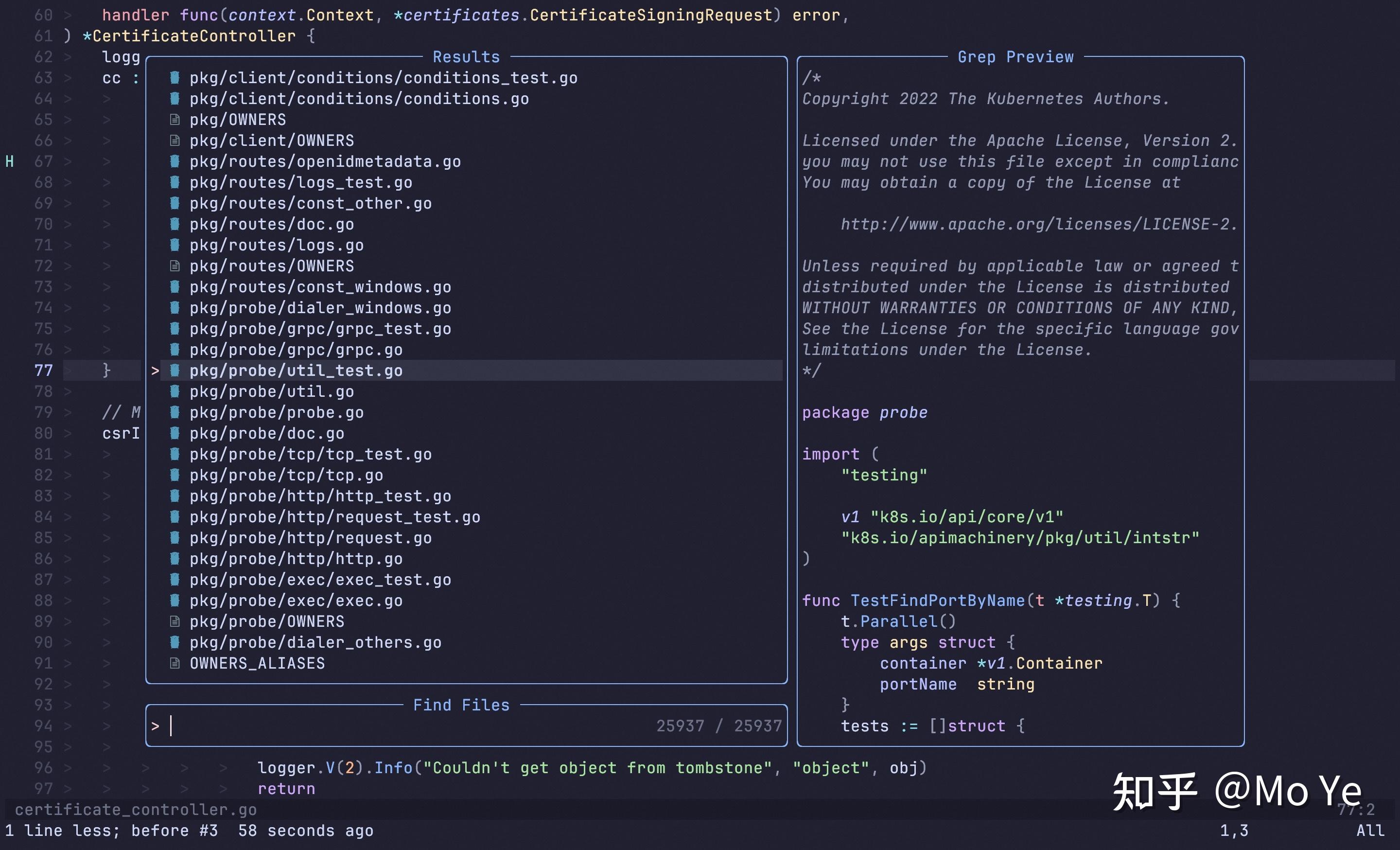Click the Go icon for pkg/probe/http/http.go
1400x850 pixels.
(x=175, y=559)
